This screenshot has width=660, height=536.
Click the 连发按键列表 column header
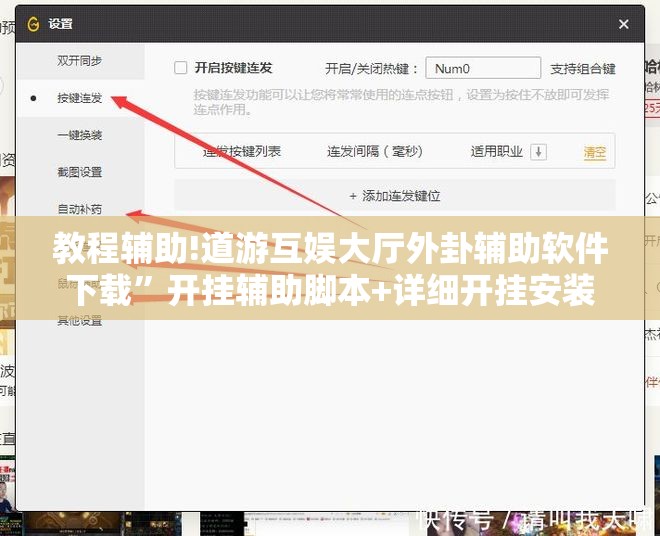click(x=242, y=151)
